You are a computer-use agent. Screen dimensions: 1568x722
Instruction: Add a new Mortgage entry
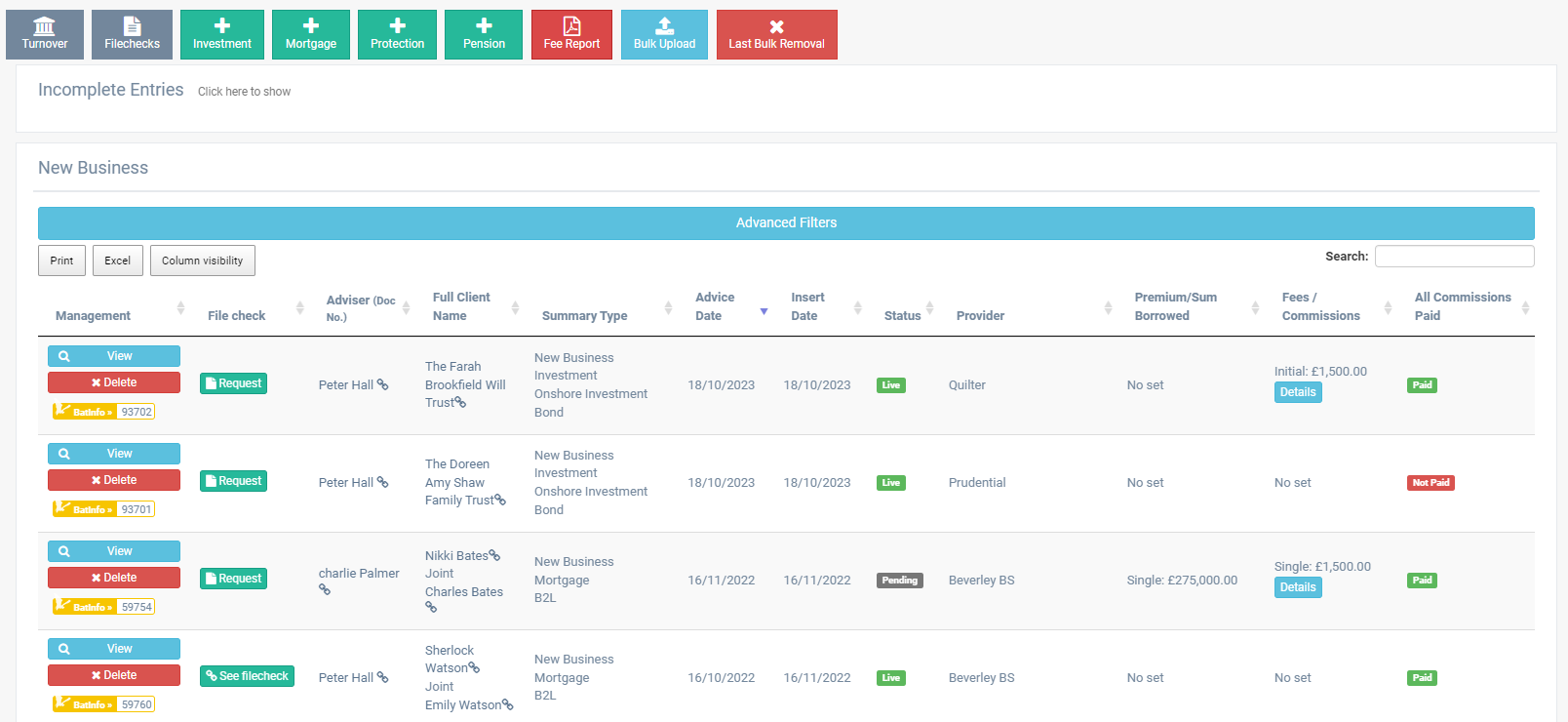point(311,35)
